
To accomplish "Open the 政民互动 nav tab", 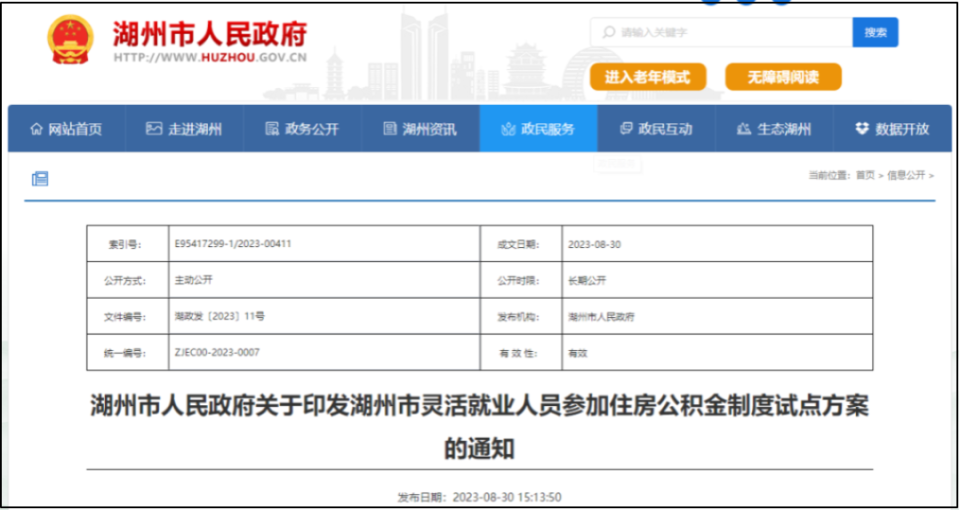I will (x=656, y=129).
